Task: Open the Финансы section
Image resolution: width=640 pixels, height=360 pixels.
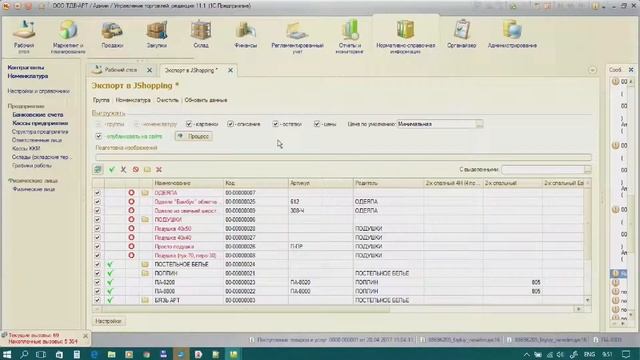Action: [x=245, y=35]
